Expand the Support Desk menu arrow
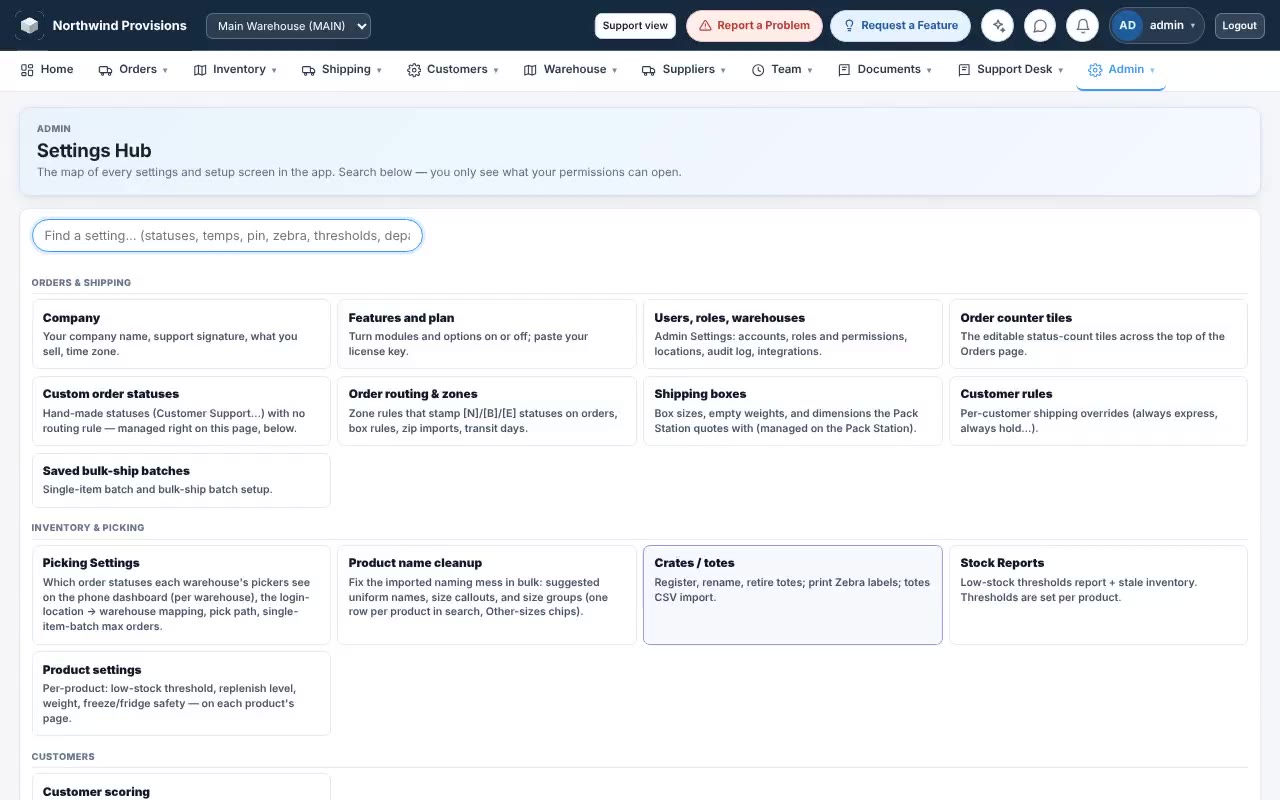The image size is (1280, 800). click(x=1061, y=70)
